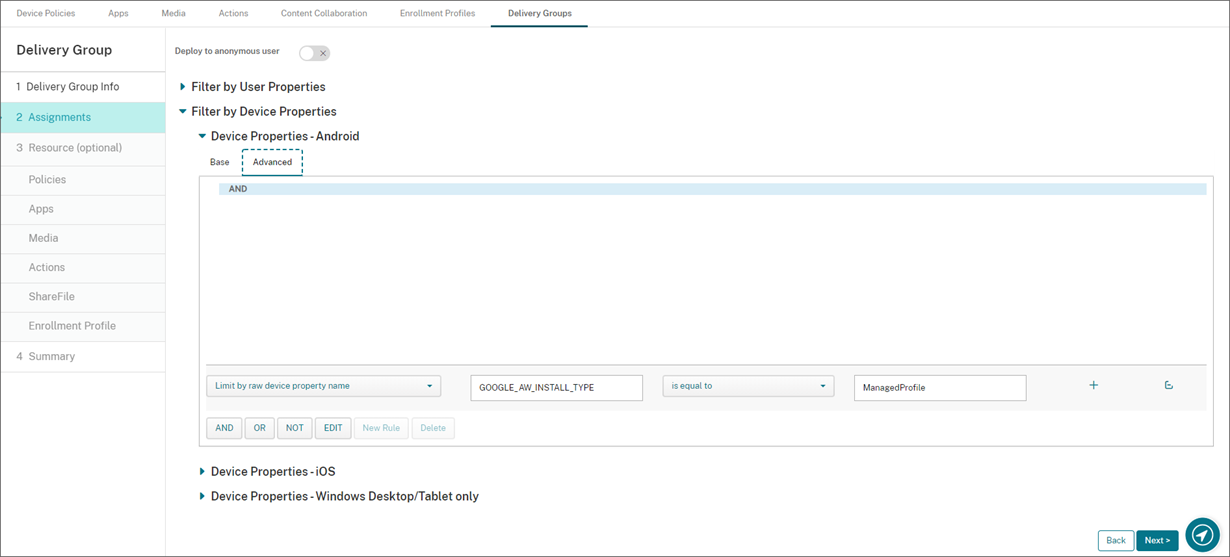Click the EDIT button
Screen dimensions: 1230x557
(x=333, y=428)
